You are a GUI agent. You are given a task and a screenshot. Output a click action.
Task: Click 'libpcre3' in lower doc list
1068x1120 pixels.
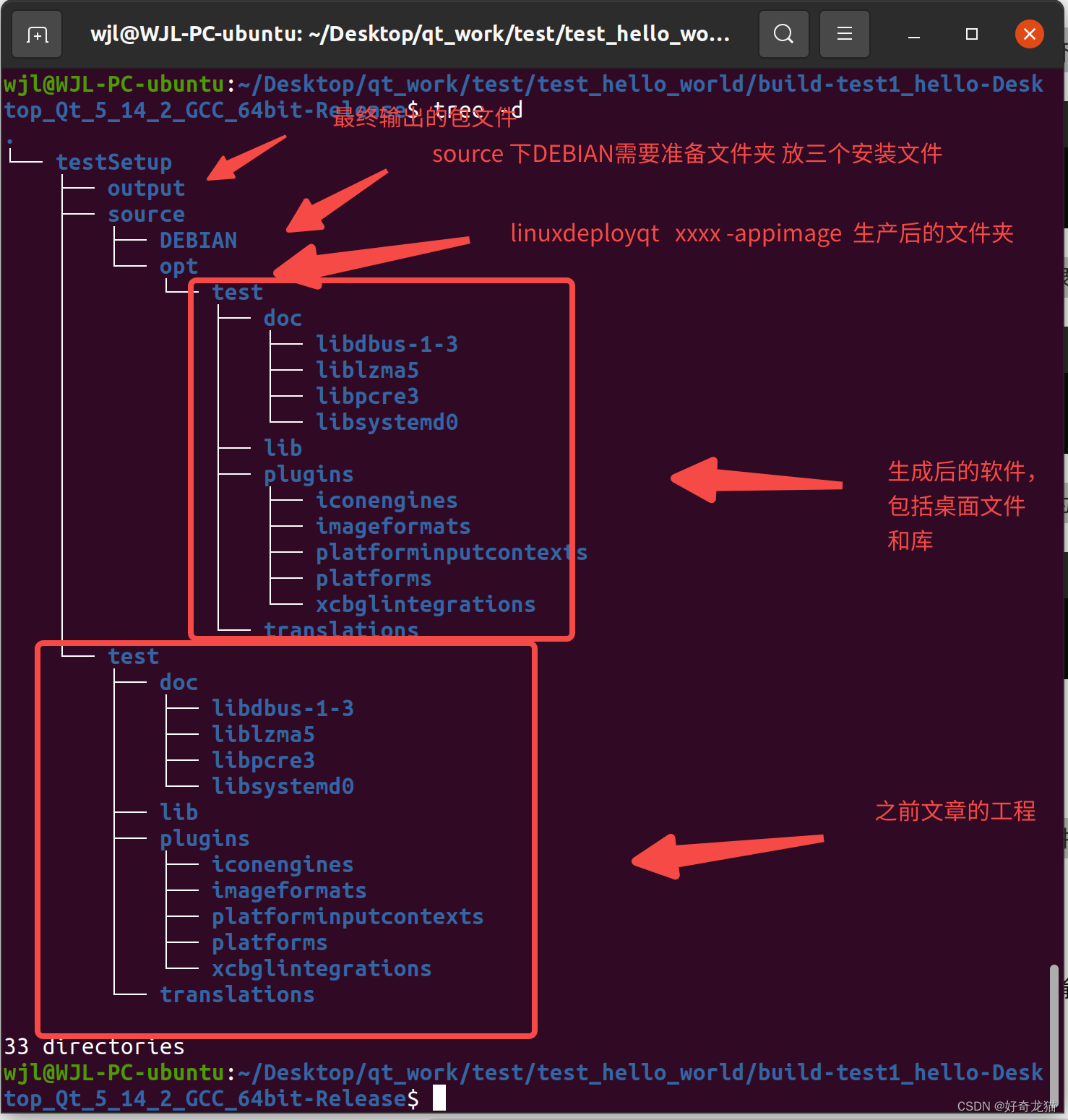263,761
